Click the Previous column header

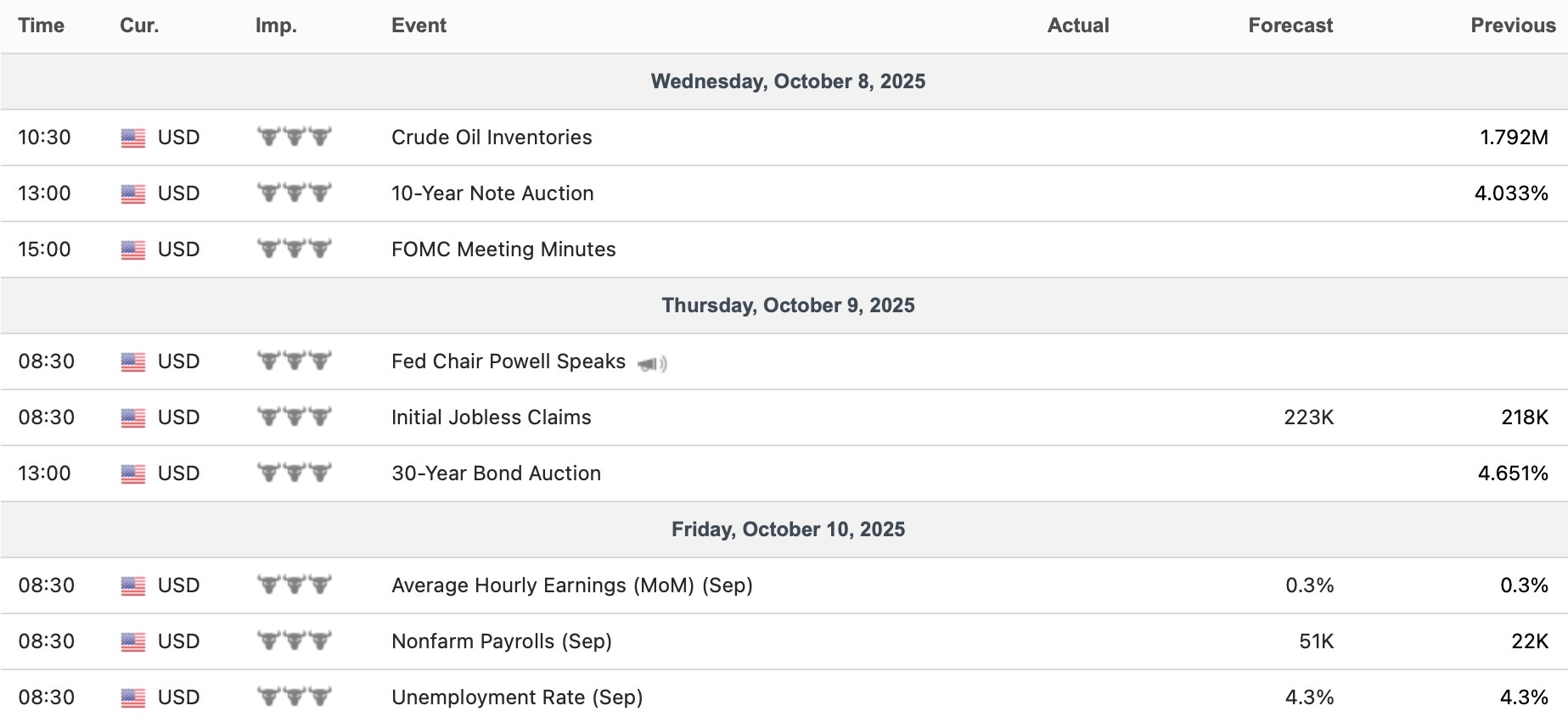pos(1512,25)
